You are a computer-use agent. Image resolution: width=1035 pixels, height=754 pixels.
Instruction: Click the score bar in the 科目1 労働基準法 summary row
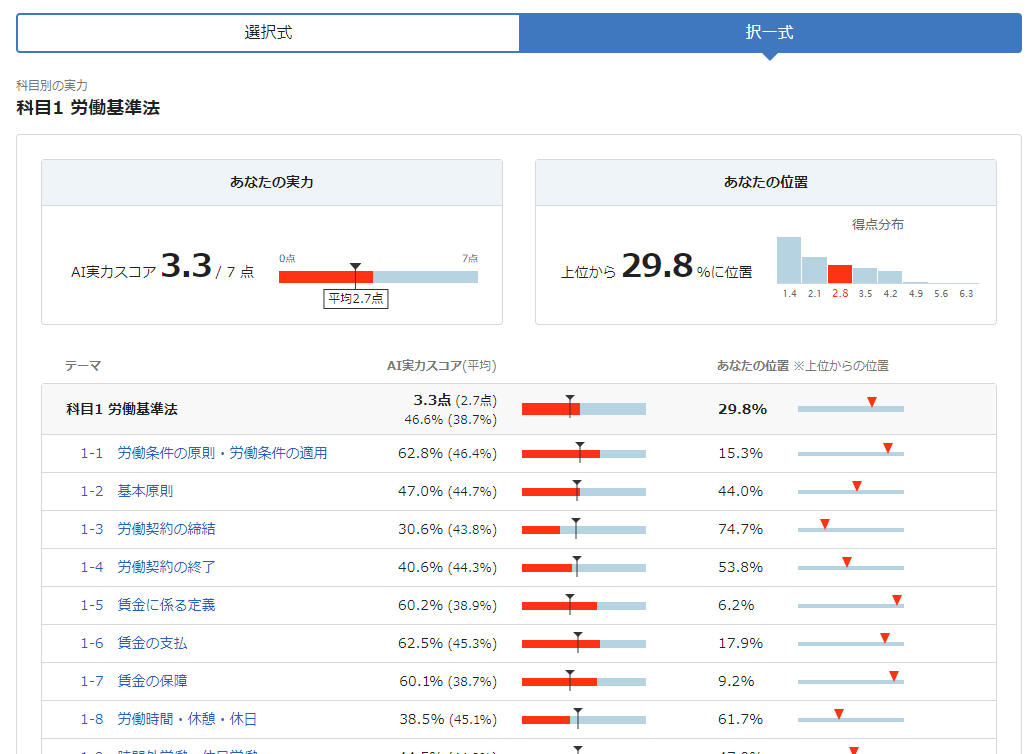tap(584, 409)
